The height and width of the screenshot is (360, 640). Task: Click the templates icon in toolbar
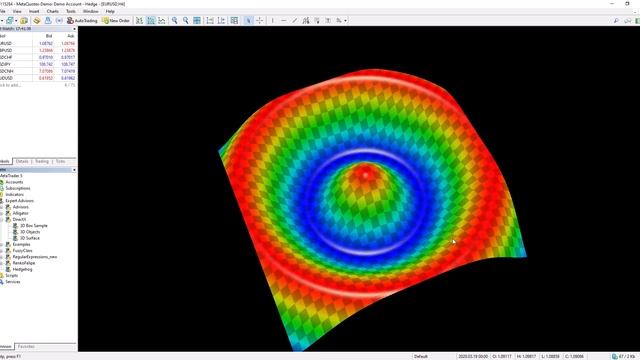[234, 20]
